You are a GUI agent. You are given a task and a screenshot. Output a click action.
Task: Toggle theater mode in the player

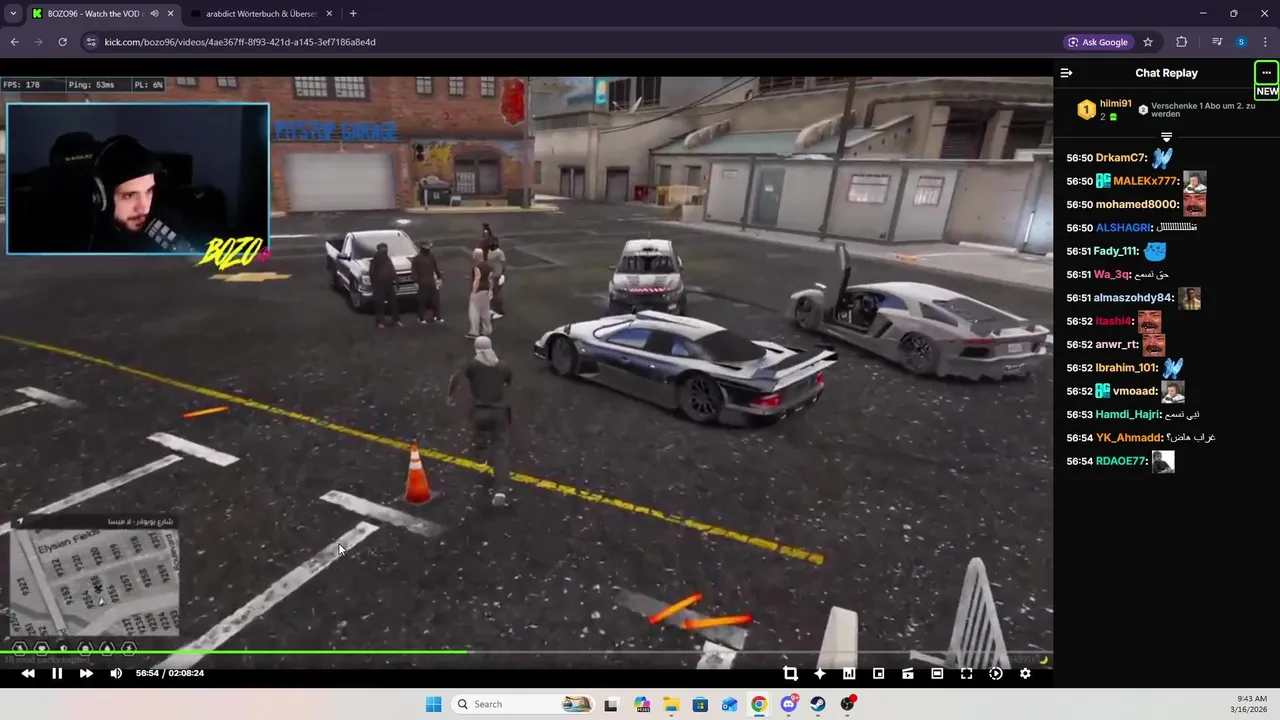[x=937, y=674]
